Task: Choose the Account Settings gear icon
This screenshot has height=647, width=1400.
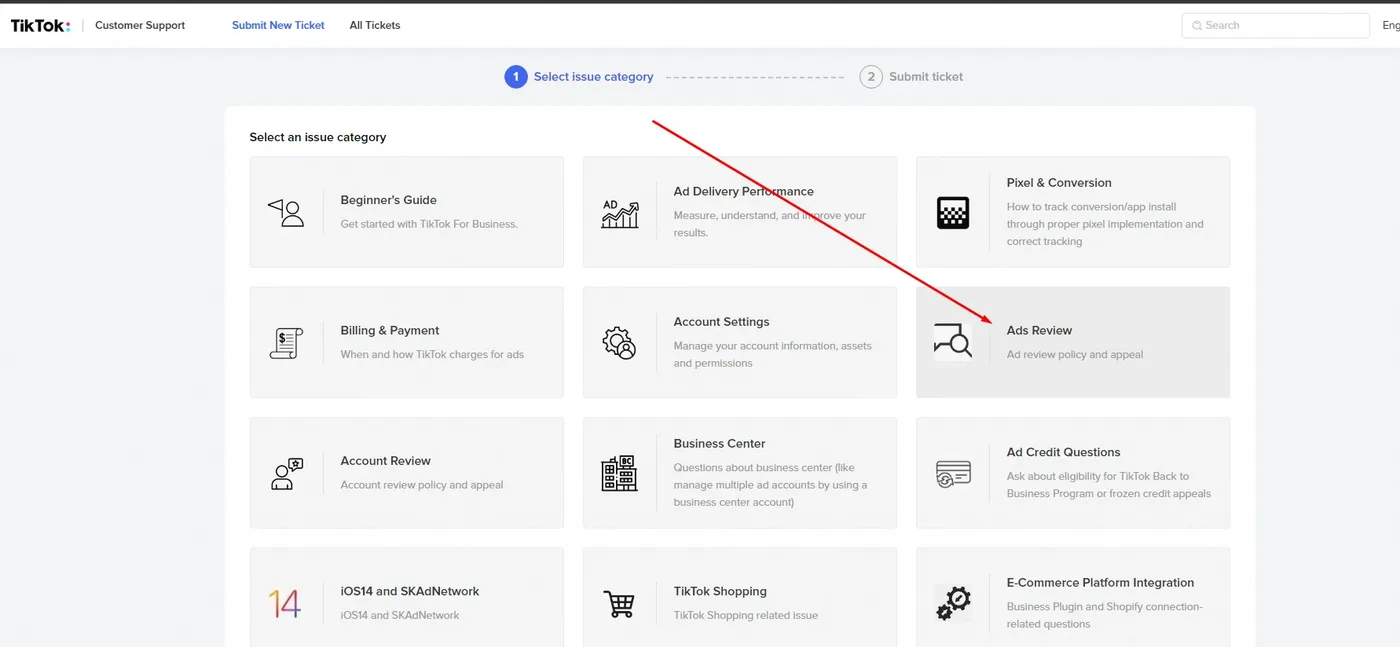Action: pyautogui.click(x=619, y=343)
